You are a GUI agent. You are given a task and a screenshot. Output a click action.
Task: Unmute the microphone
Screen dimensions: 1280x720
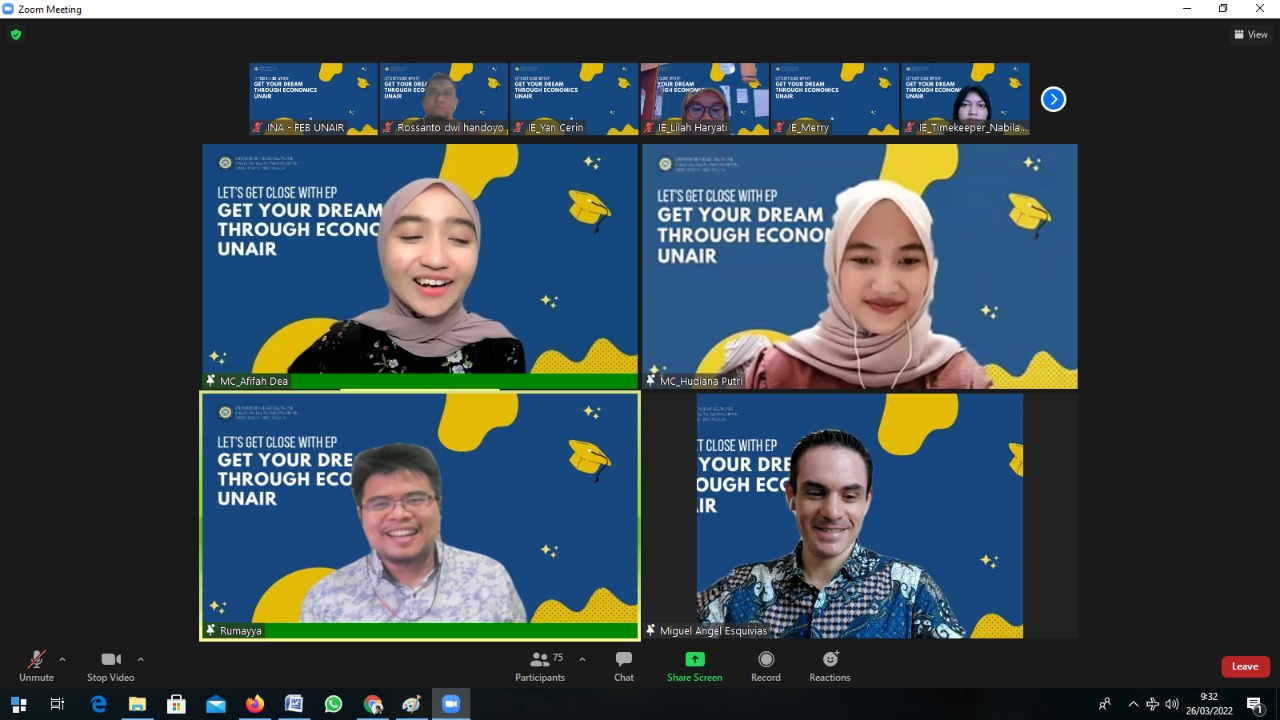[x=36, y=666]
